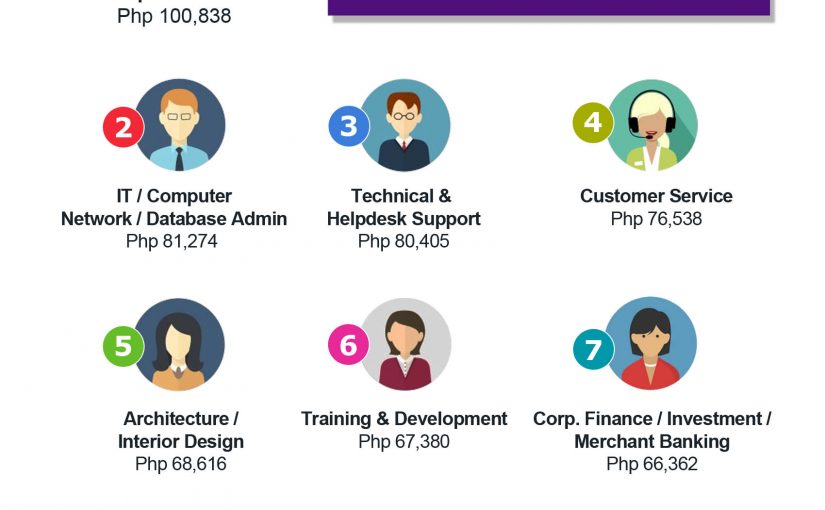
Task: Select the olive number 4 badge
Action: coord(593,122)
